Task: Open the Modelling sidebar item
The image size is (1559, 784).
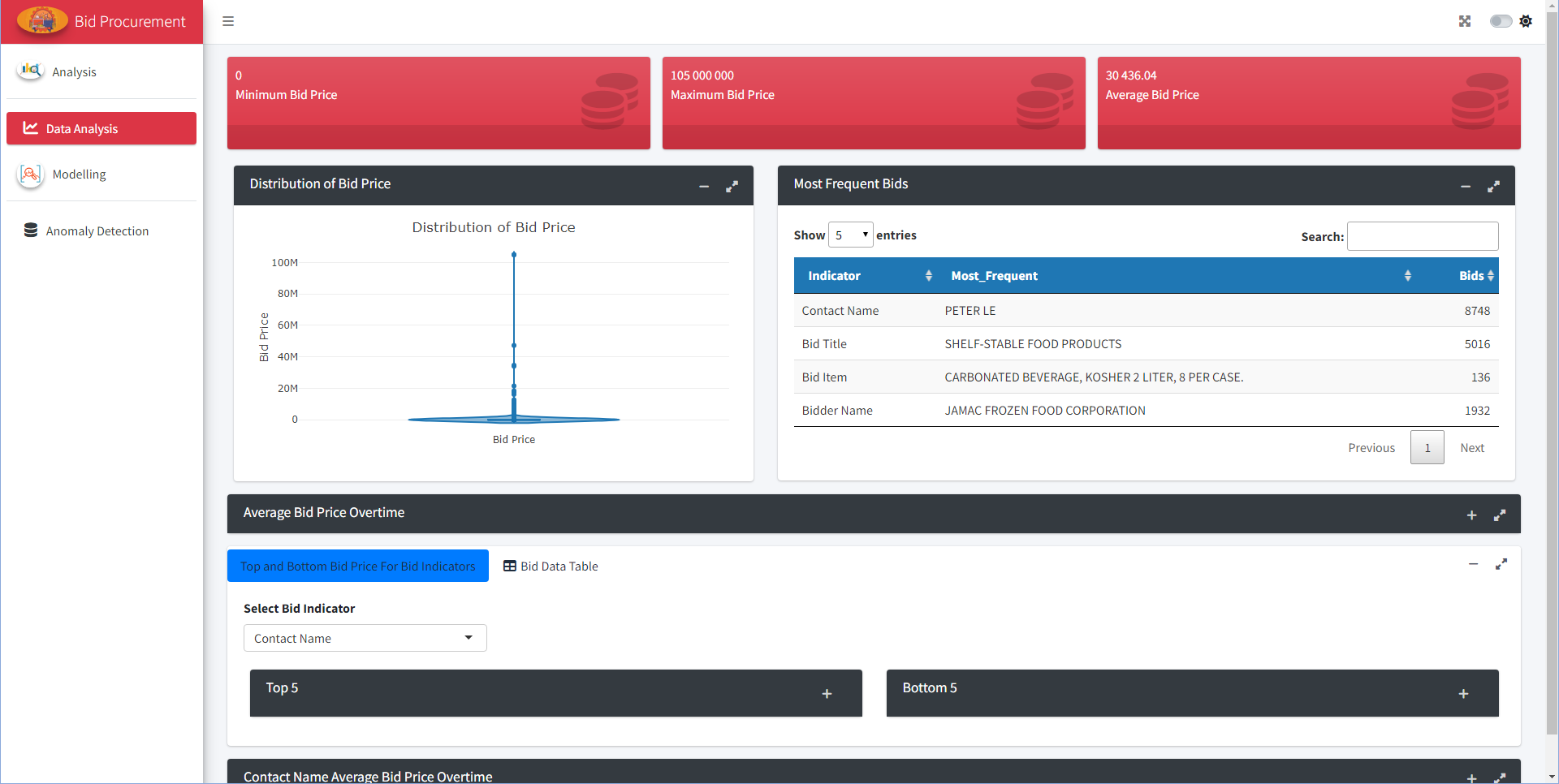Action: point(79,174)
